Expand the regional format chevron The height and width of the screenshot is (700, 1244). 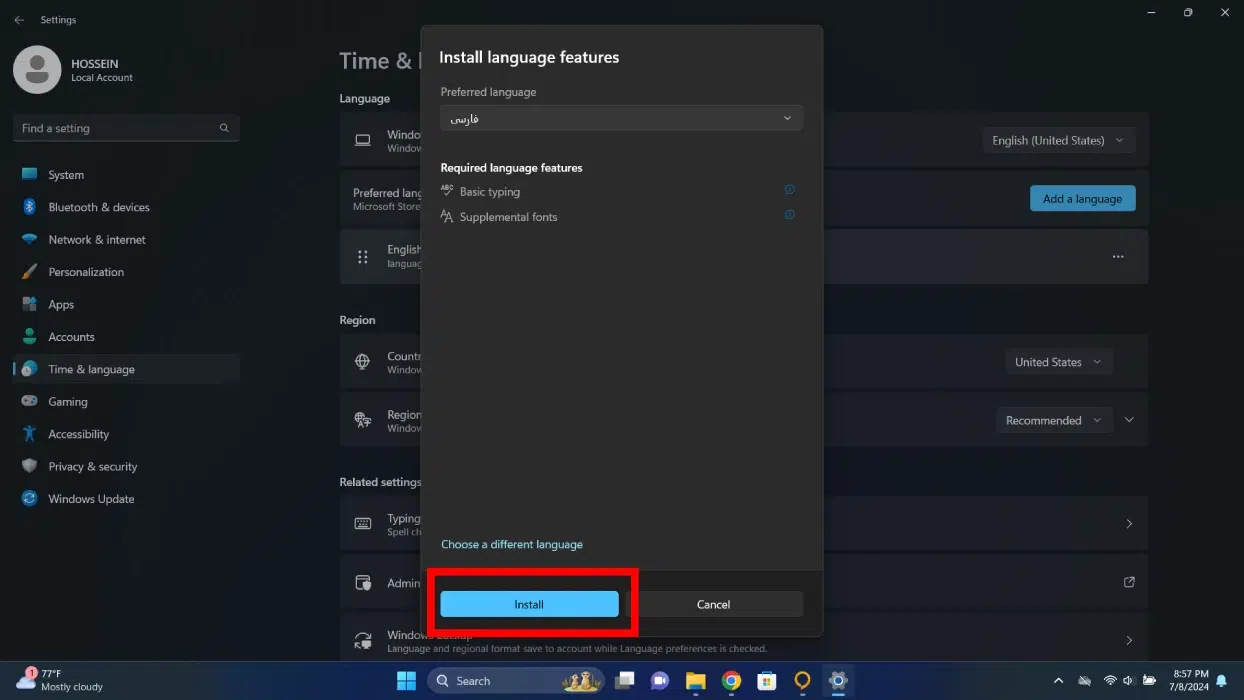pyautogui.click(x=1129, y=420)
